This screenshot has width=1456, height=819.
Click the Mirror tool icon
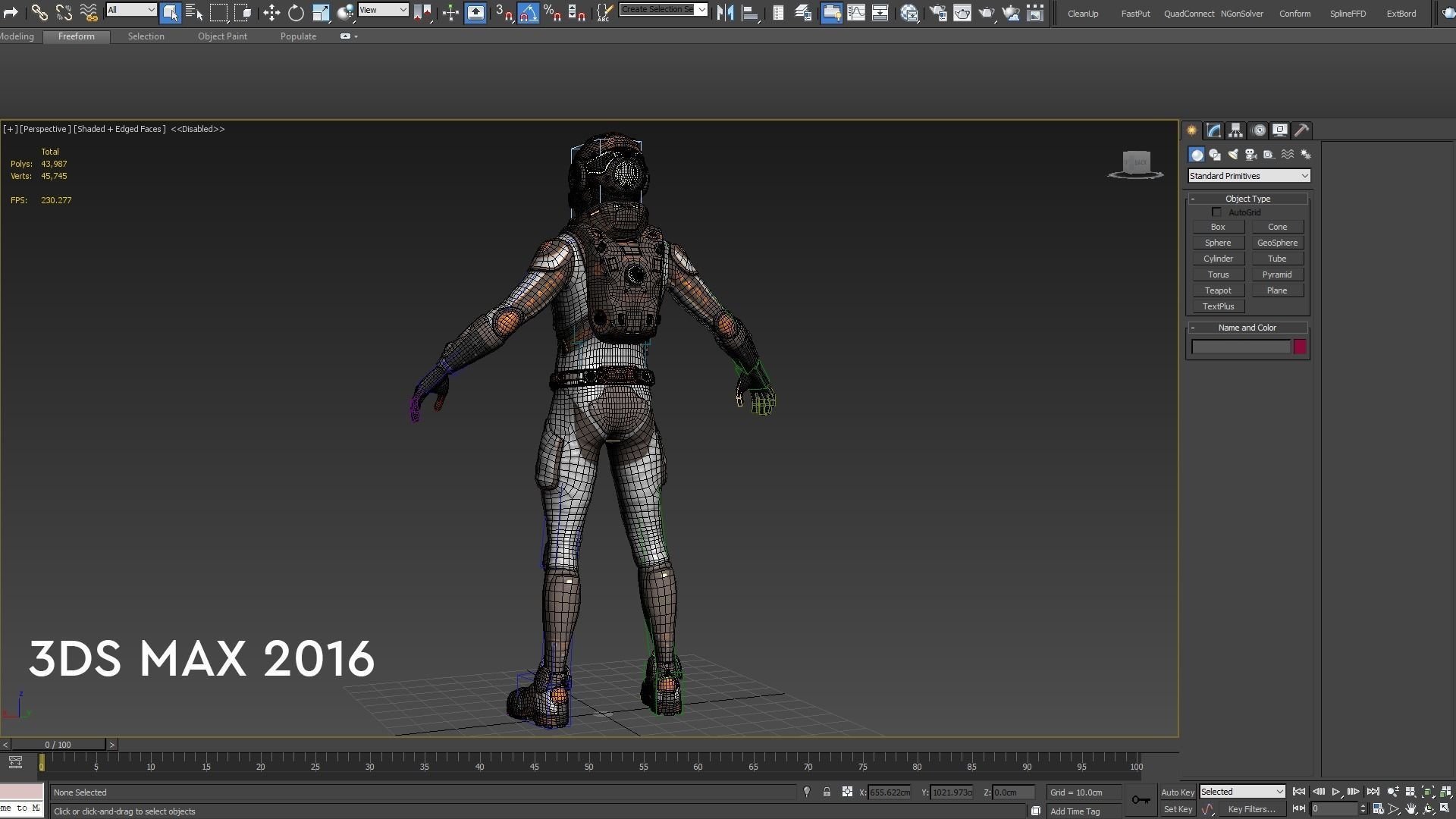click(x=725, y=13)
